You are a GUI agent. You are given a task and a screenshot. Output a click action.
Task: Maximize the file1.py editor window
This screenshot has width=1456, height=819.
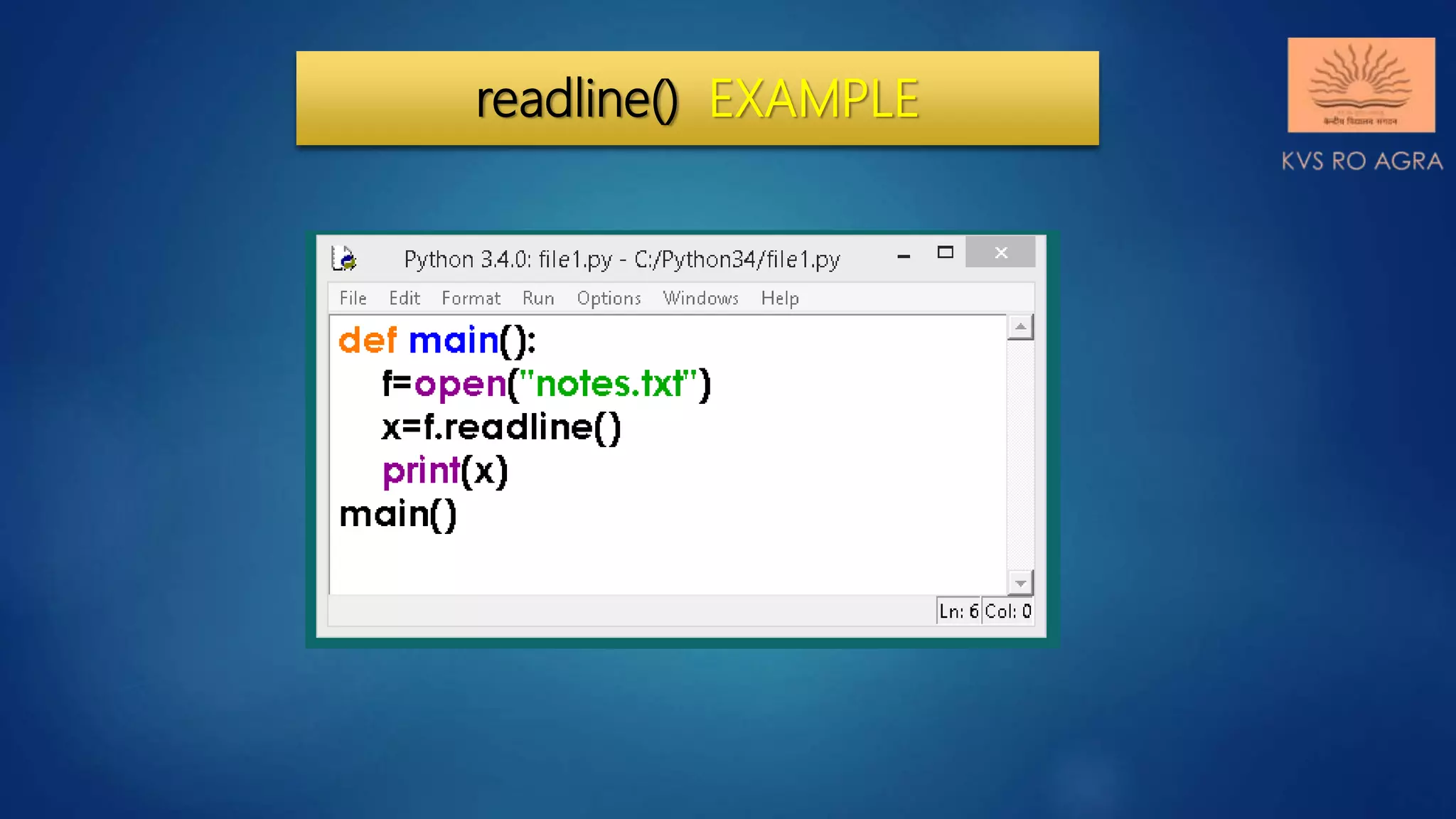point(945,252)
